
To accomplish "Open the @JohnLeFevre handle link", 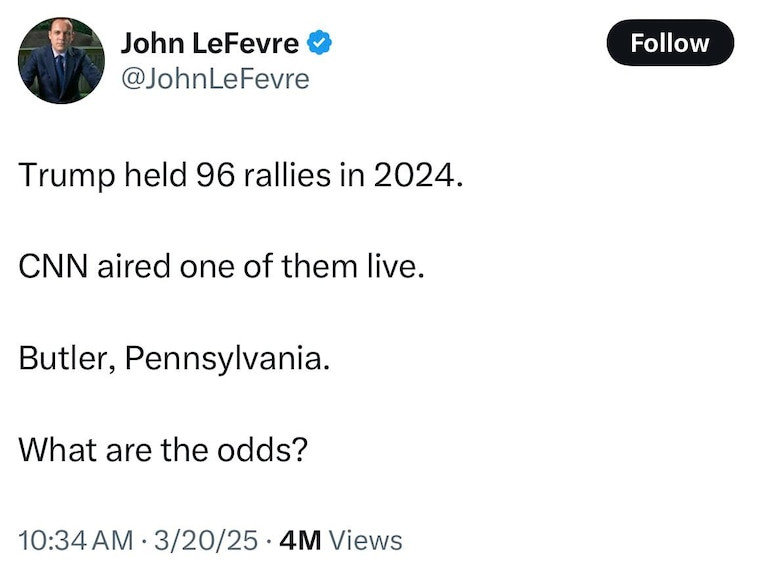I will [x=215, y=78].
